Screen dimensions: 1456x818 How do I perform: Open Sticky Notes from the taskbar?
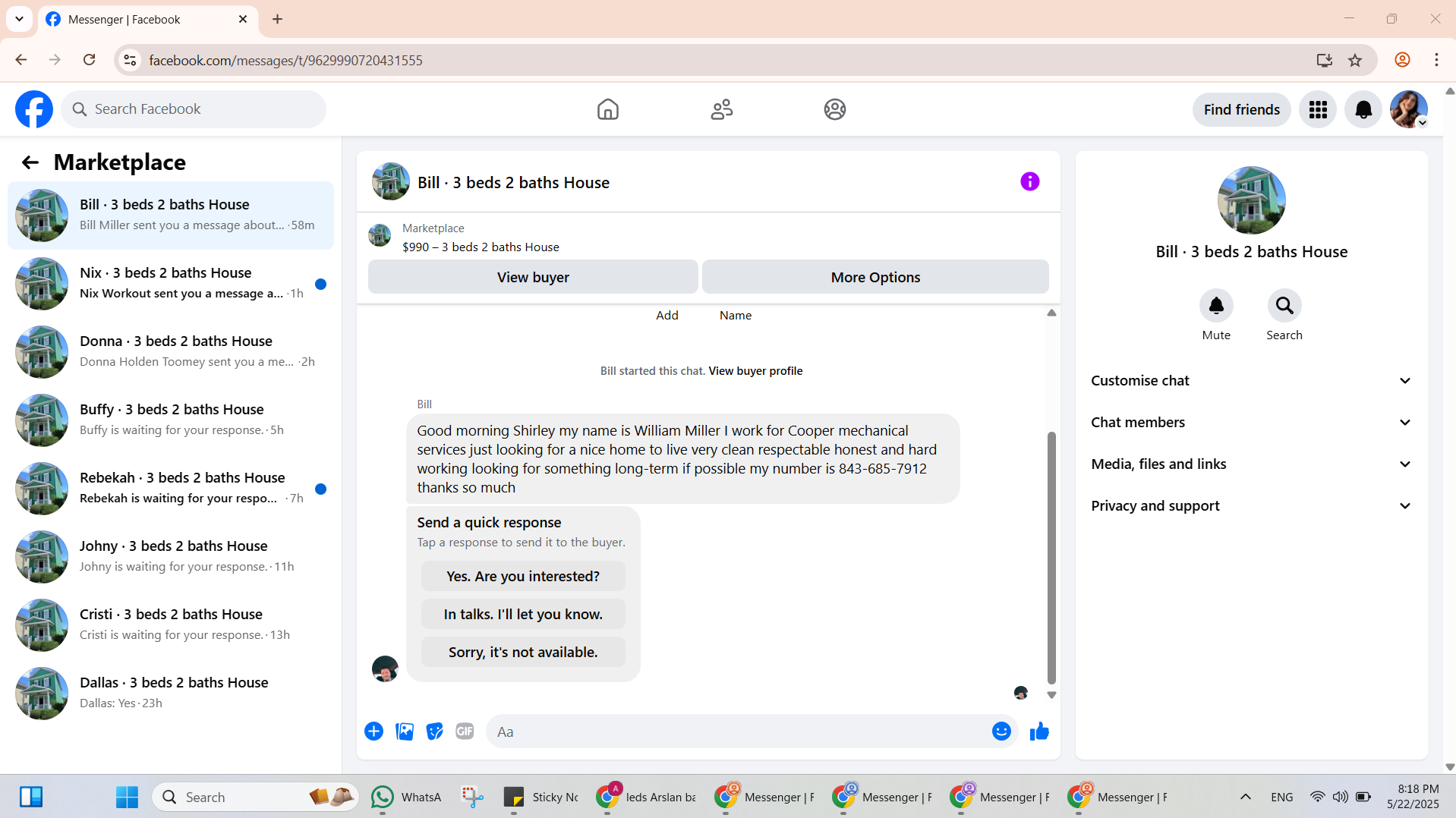click(541, 797)
